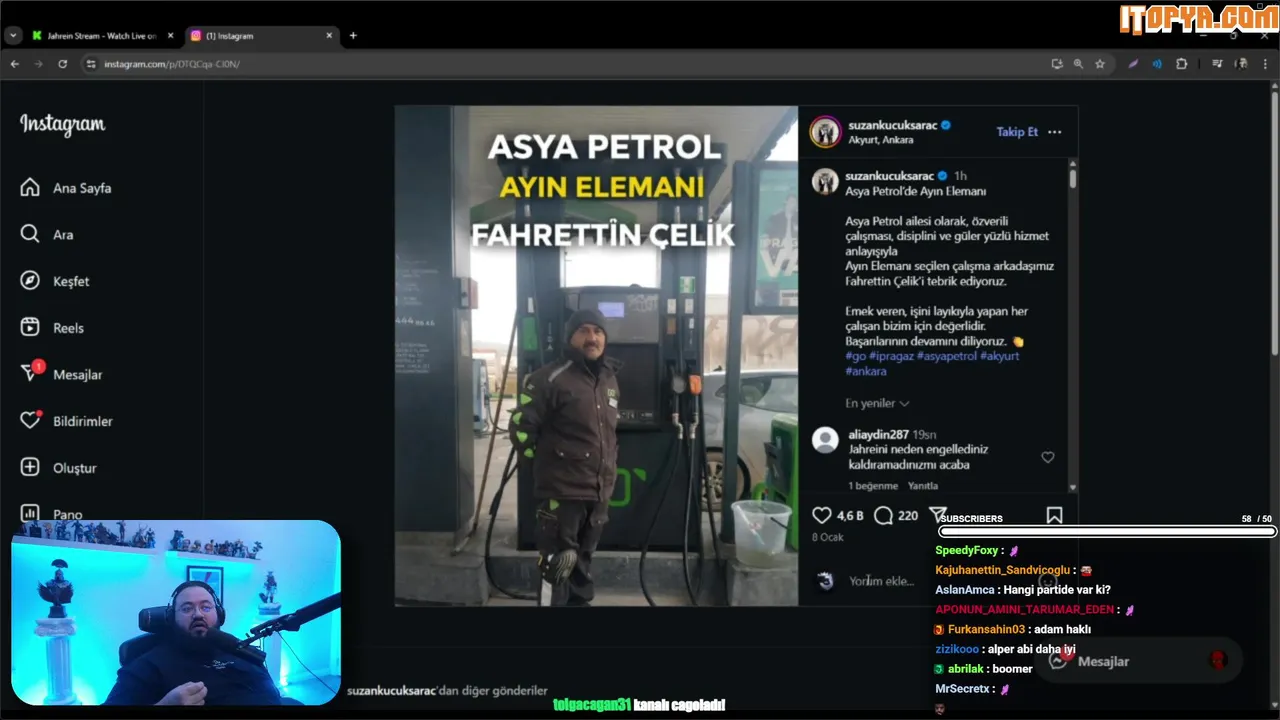Viewport: 1280px width, 720px height.
Task: Click the instagram.com address bar URL
Action: tap(172, 64)
